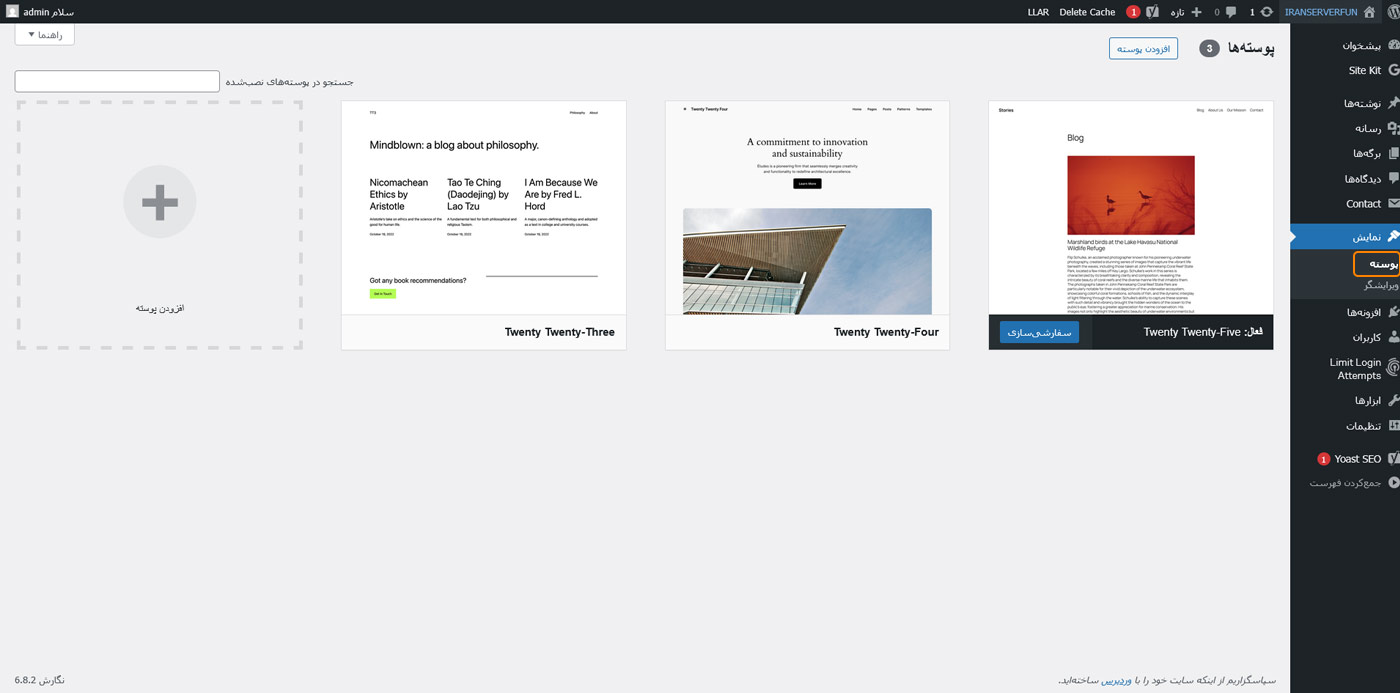This screenshot has height=693, width=1400.
Task: Open Limit Login Attempts in sidebar
Action: point(1355,369)
